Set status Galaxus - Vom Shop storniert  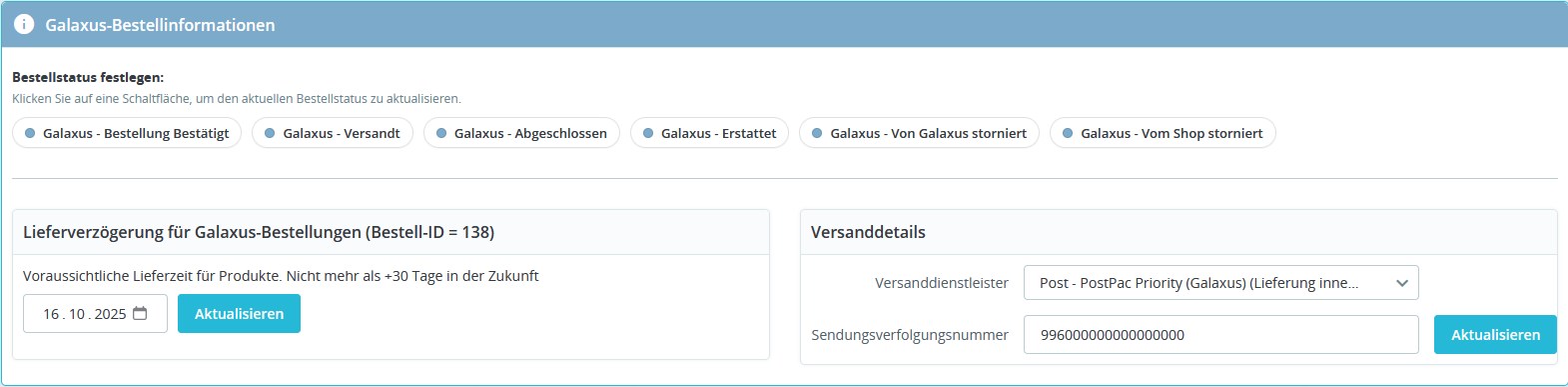point(1163,133)
